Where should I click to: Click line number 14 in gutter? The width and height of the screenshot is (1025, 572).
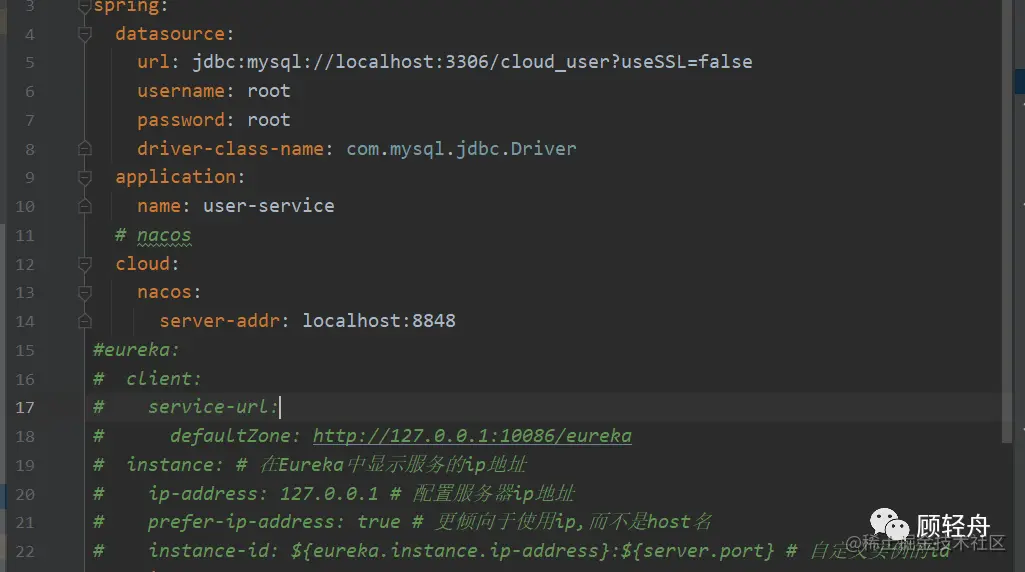point(25,322)
